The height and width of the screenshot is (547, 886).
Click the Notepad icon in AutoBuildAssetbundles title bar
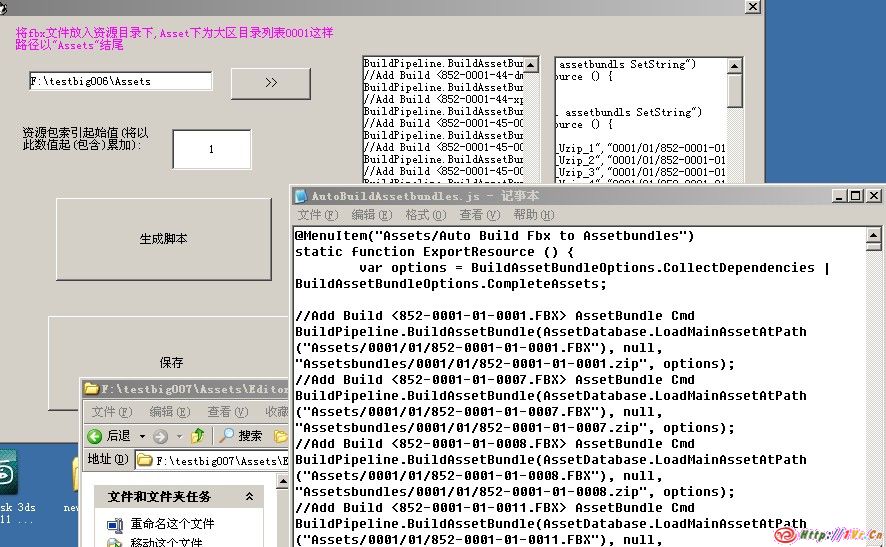point(301,196)
